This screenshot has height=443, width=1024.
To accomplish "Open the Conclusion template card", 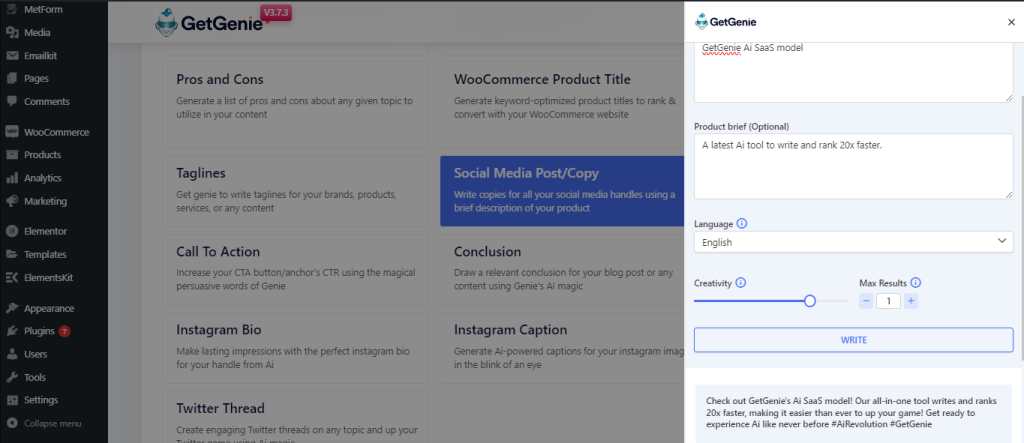I will [562, 270].
